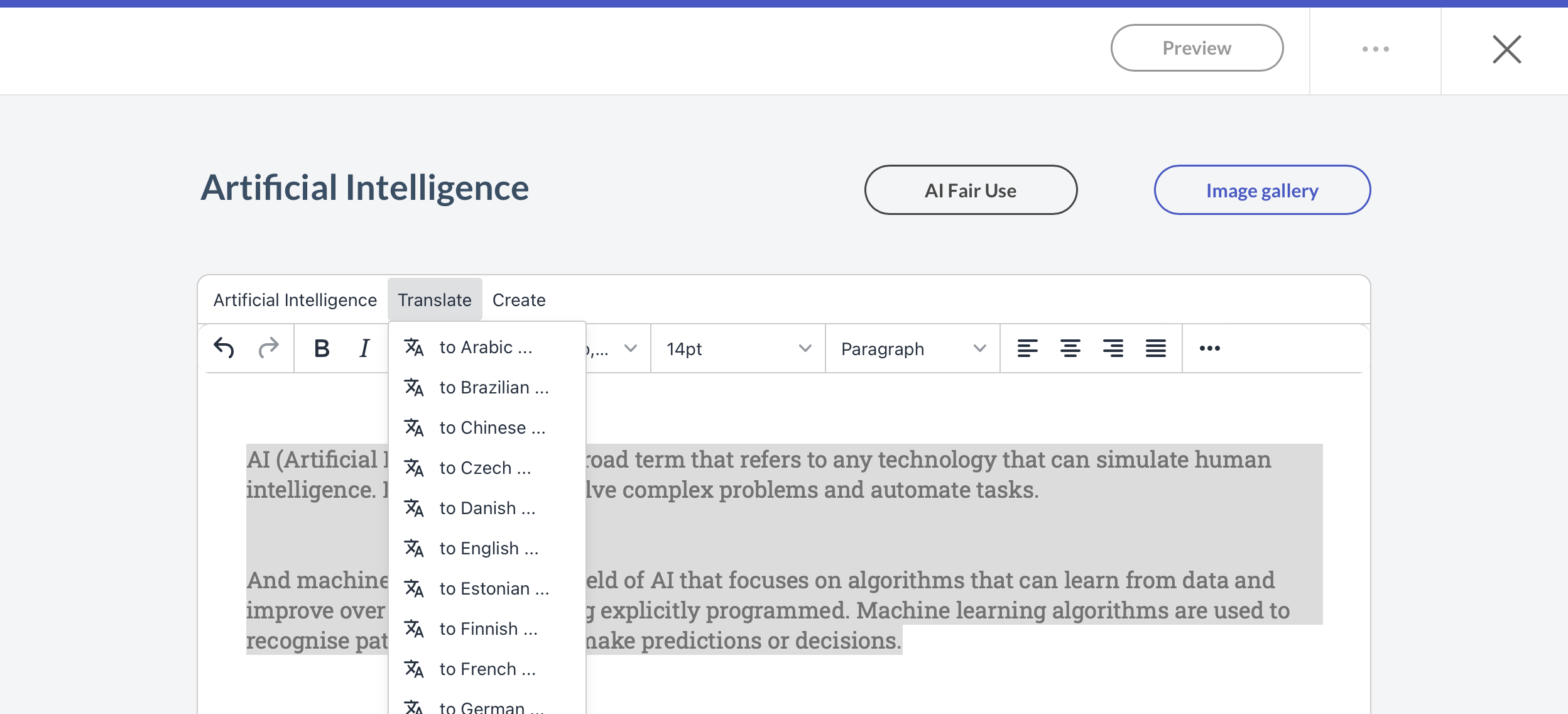Justify the paragraph text
The image size is (1568, 714).
click(1155, 348)
